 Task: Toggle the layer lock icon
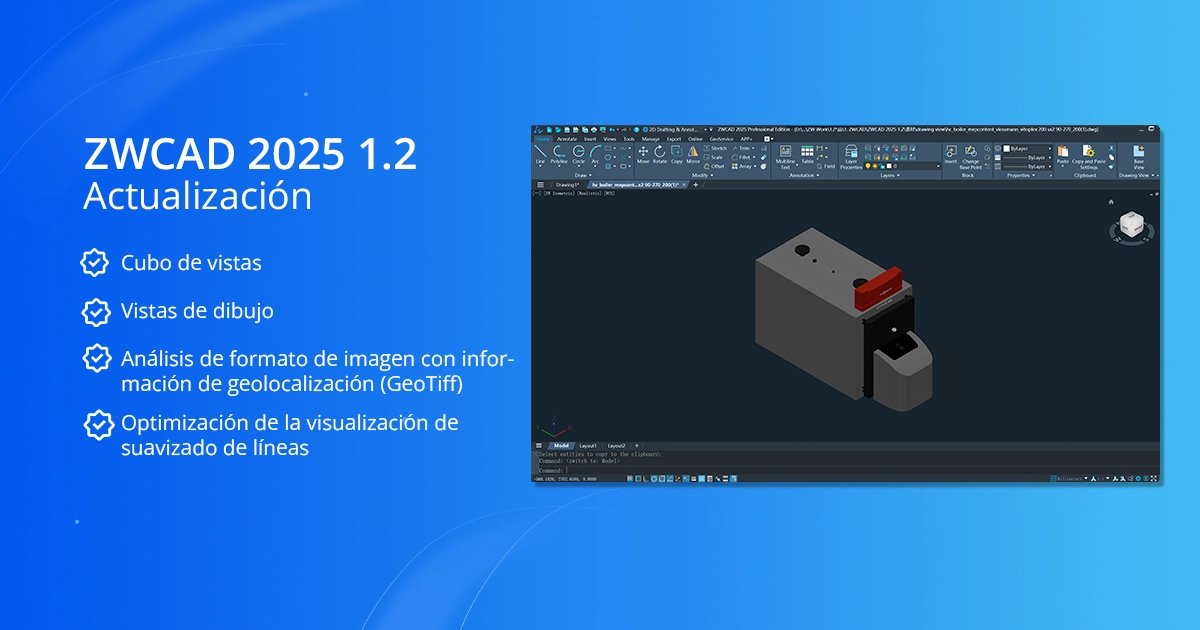[882, 166]
